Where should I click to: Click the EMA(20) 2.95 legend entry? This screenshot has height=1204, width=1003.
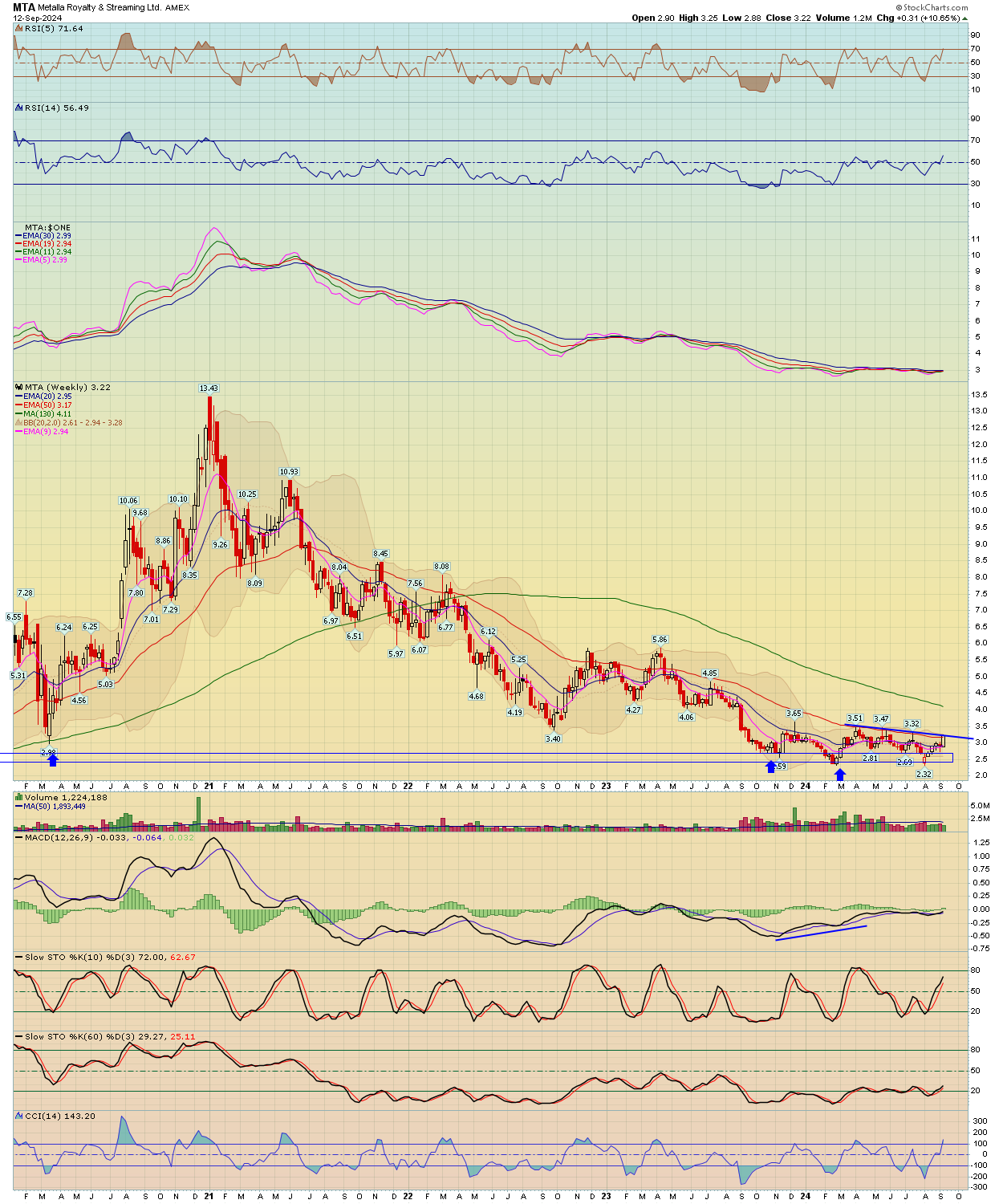[x=47, y=397]
